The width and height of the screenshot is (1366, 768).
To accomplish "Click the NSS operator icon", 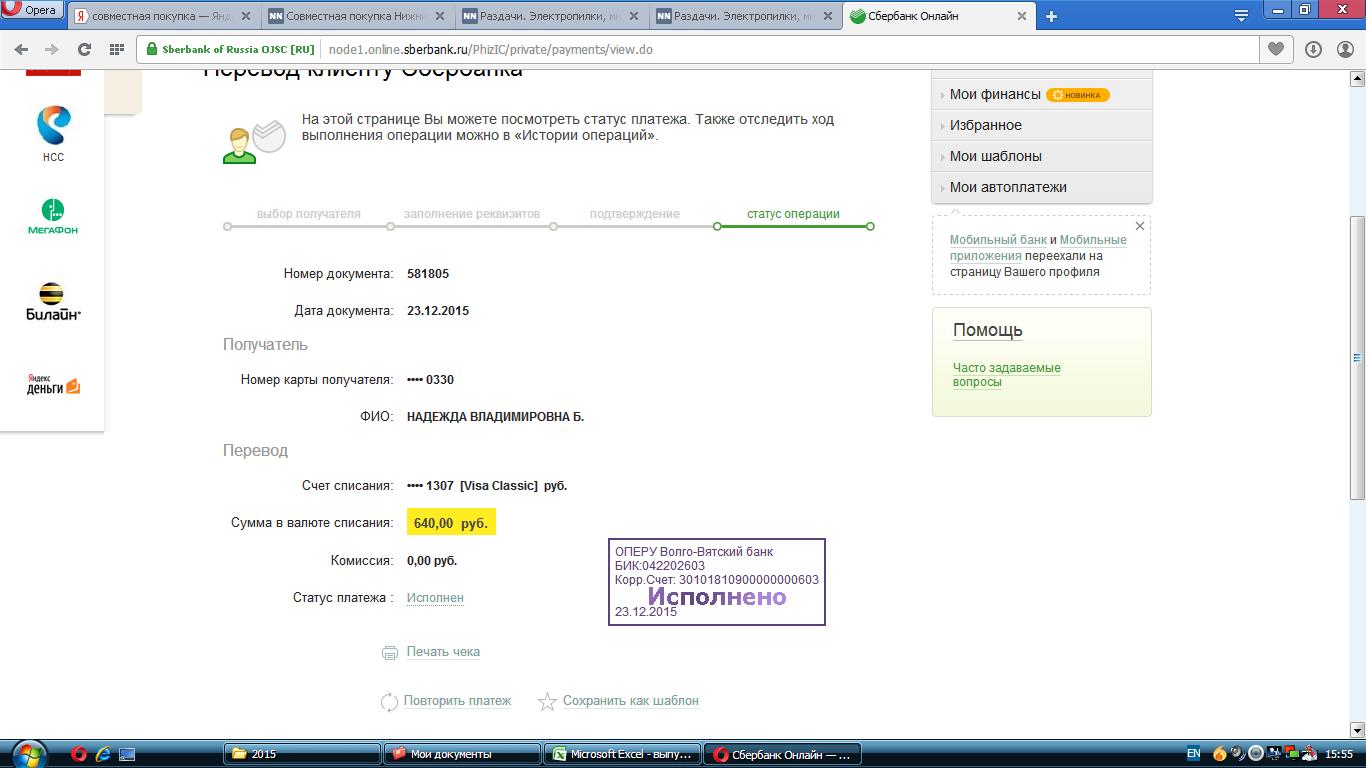I will 53,132.
